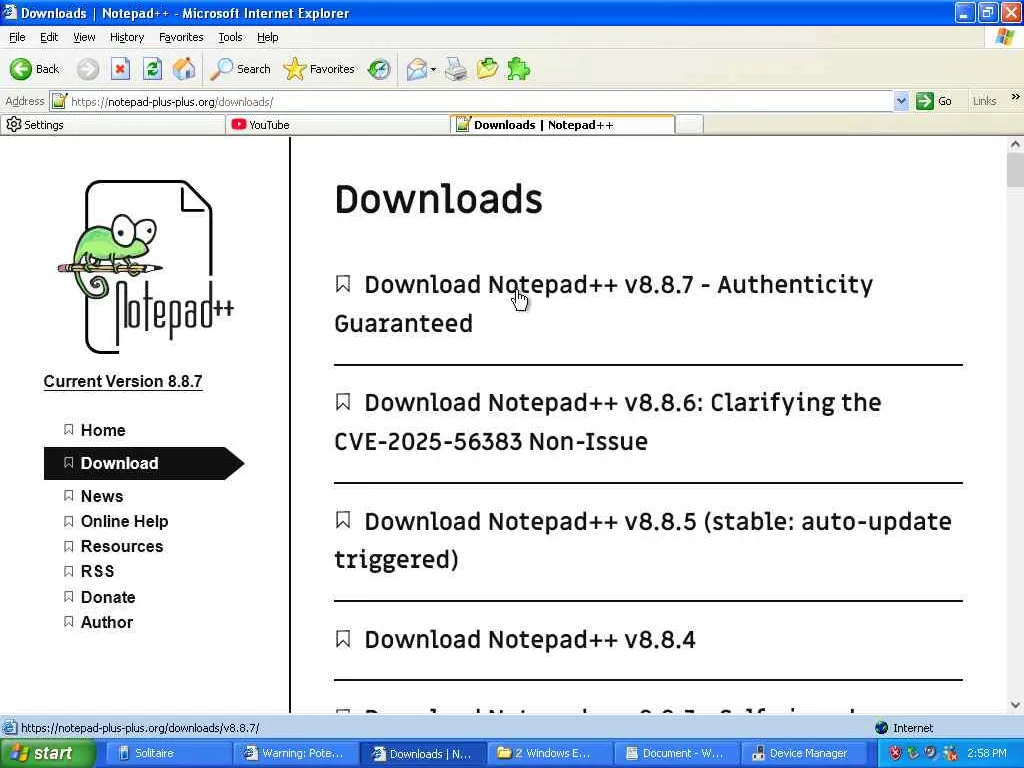The height and width of the screenshot is (768, 1024).
Task: Open the File menu
Action: tap(17, 37)
